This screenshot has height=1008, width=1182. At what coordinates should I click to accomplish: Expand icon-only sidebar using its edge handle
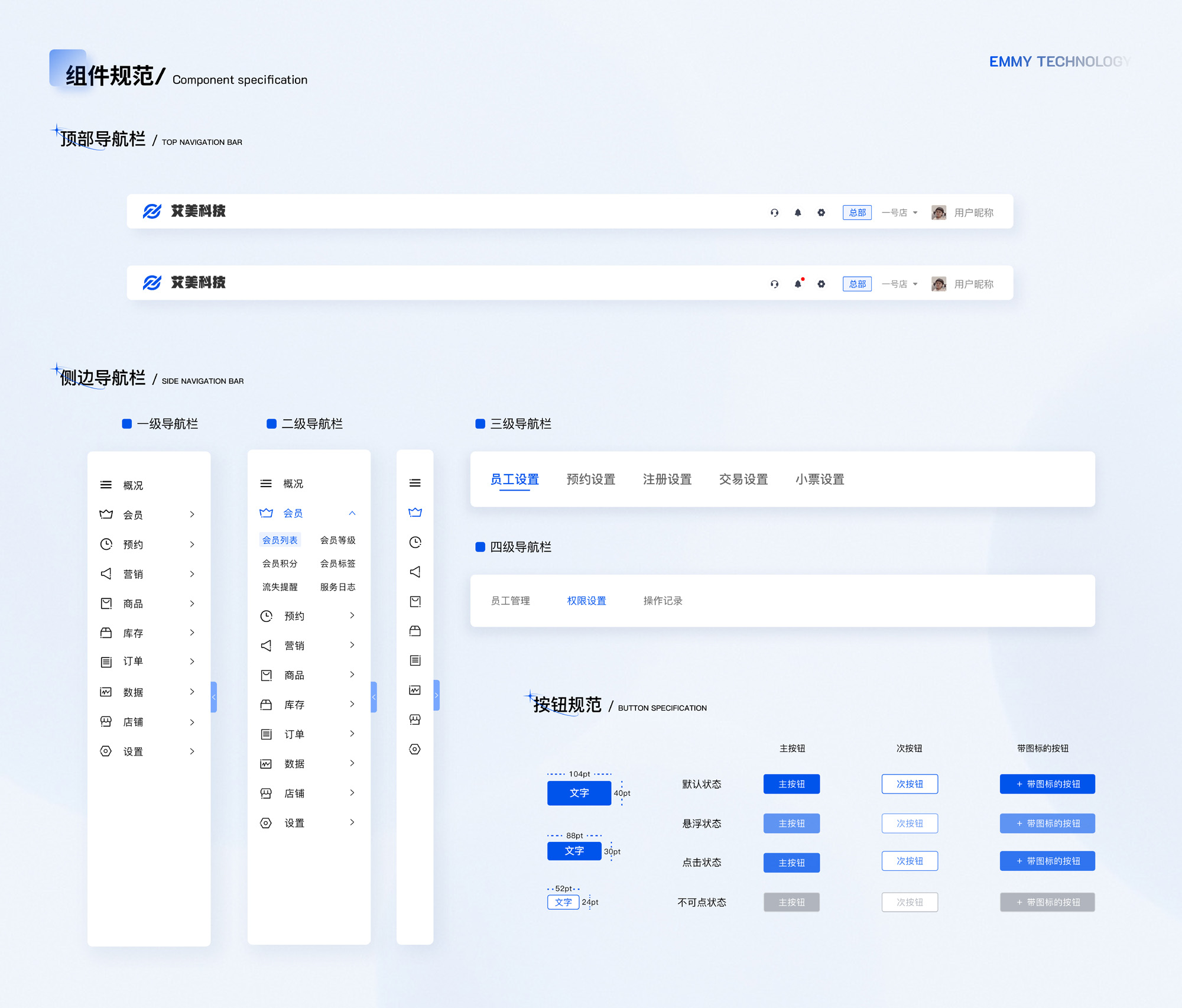[x=437, y=695]
